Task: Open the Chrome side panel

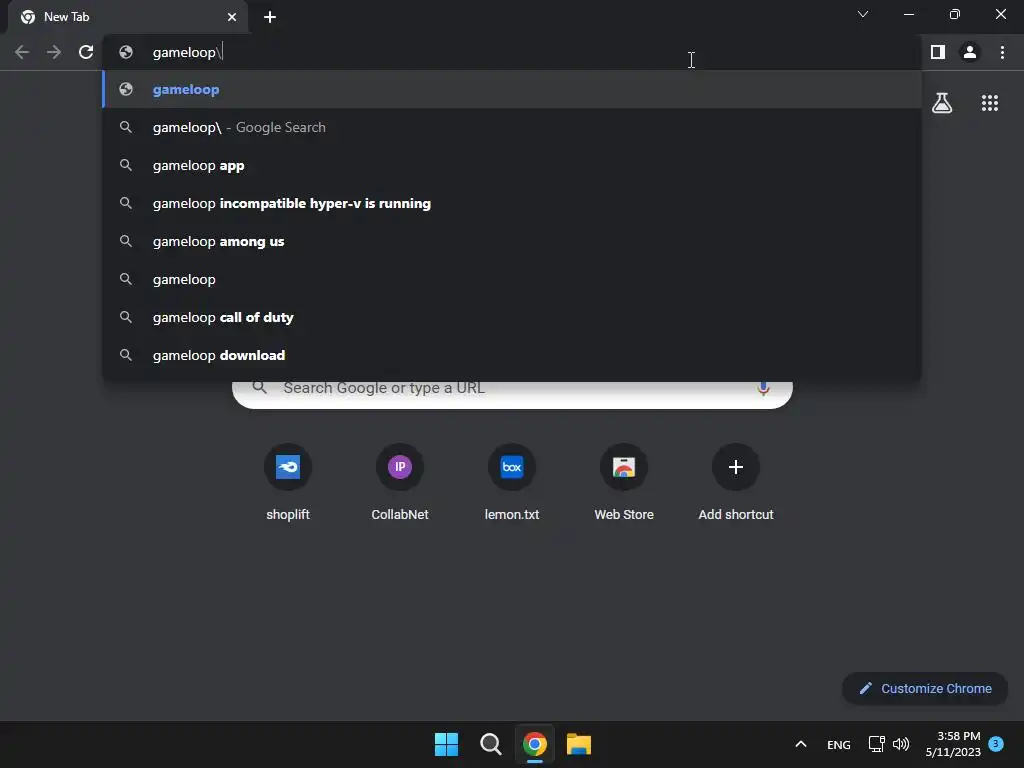Action: (938, 52)
